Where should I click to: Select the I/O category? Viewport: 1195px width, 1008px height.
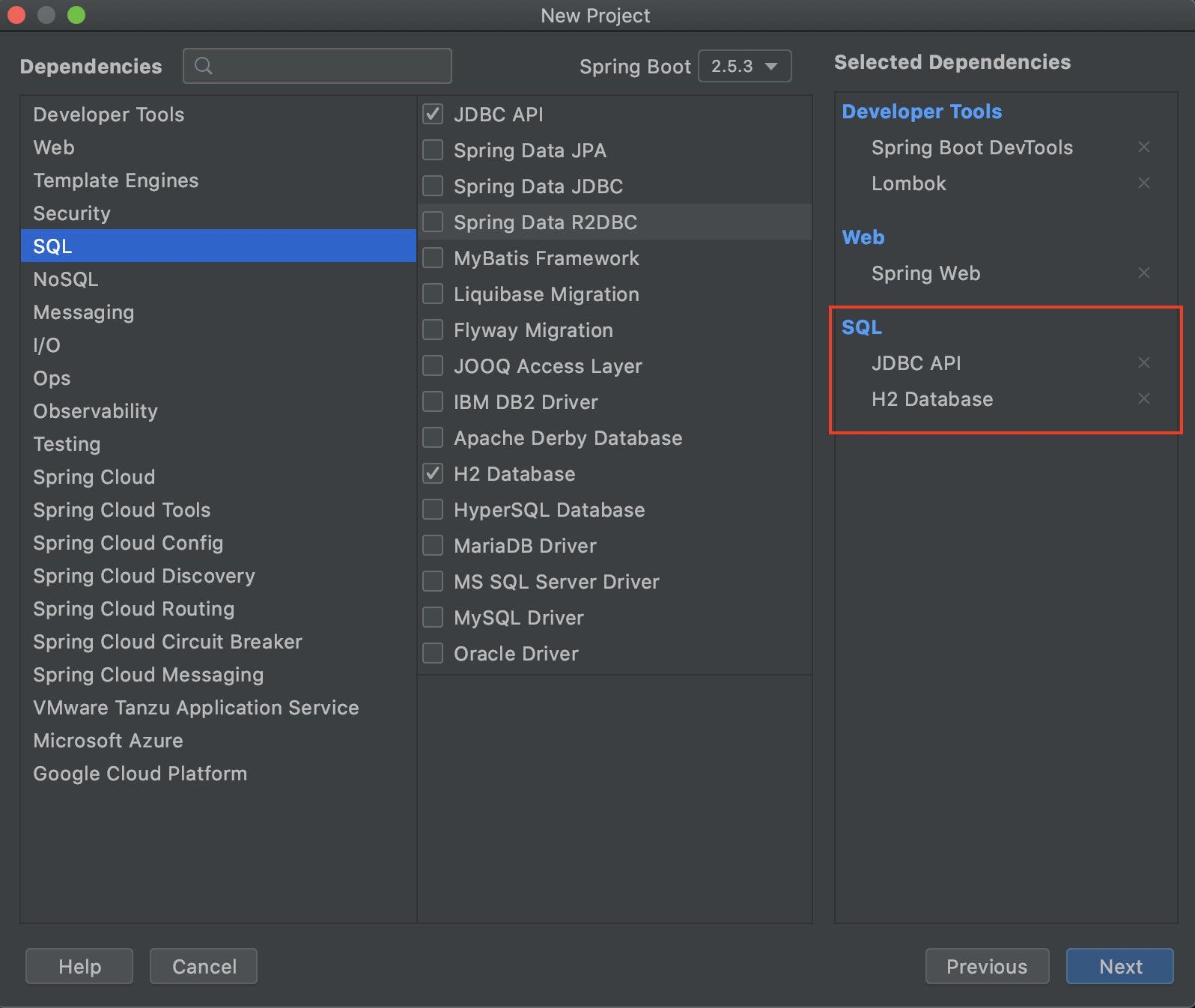218,344
